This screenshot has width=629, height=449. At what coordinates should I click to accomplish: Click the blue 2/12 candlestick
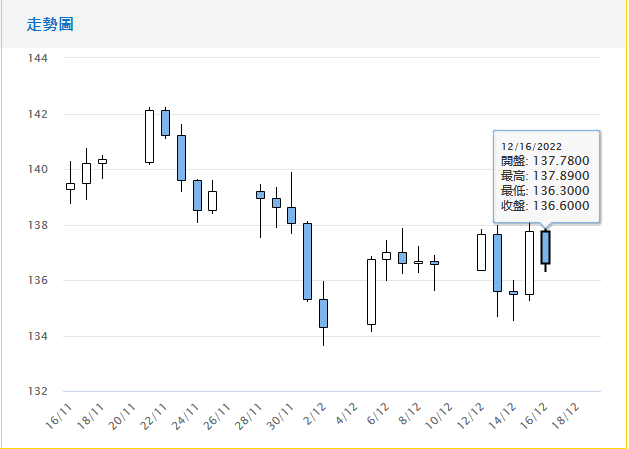(323, 313)
